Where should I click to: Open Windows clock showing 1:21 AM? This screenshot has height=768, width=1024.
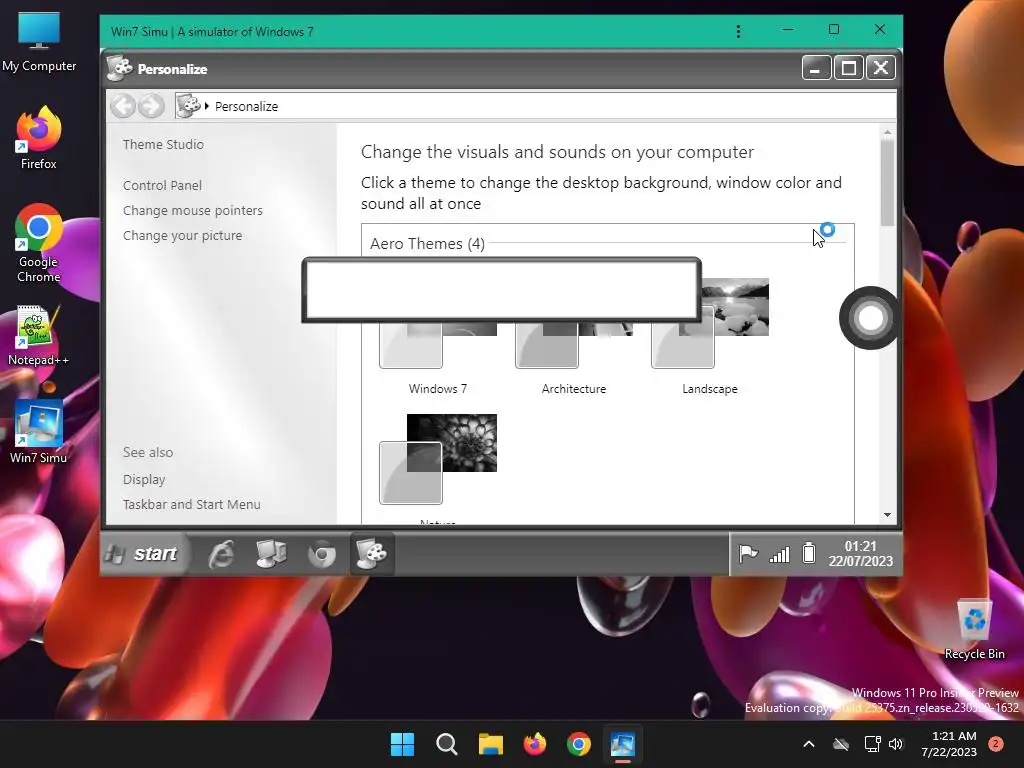pos(949,744)
